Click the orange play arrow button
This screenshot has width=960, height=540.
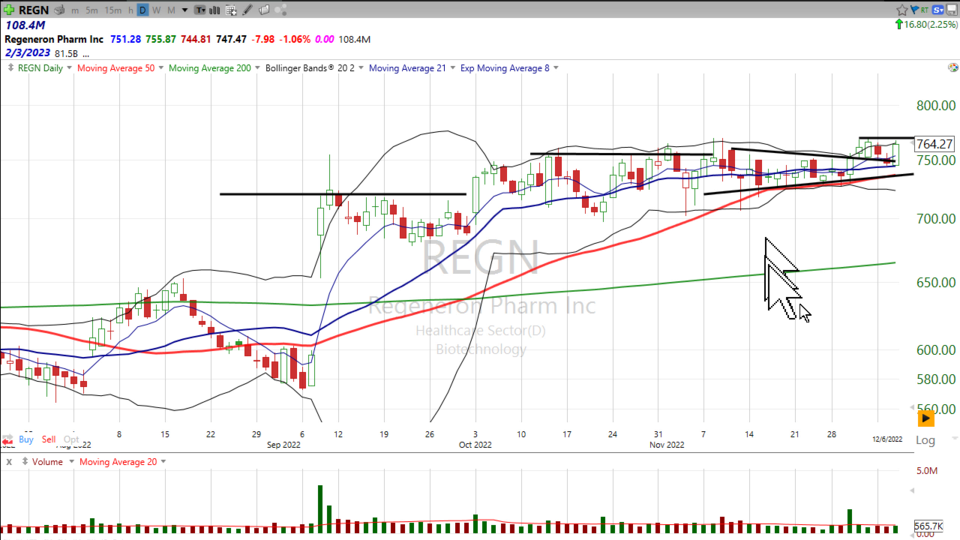(926, 418)
